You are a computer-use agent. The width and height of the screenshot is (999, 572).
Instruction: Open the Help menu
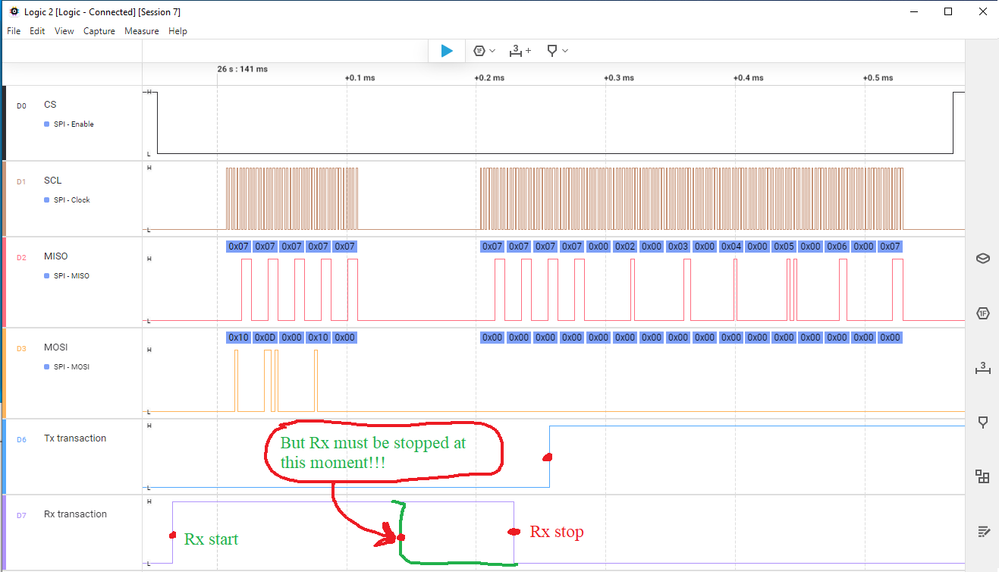tap(178, 31)
